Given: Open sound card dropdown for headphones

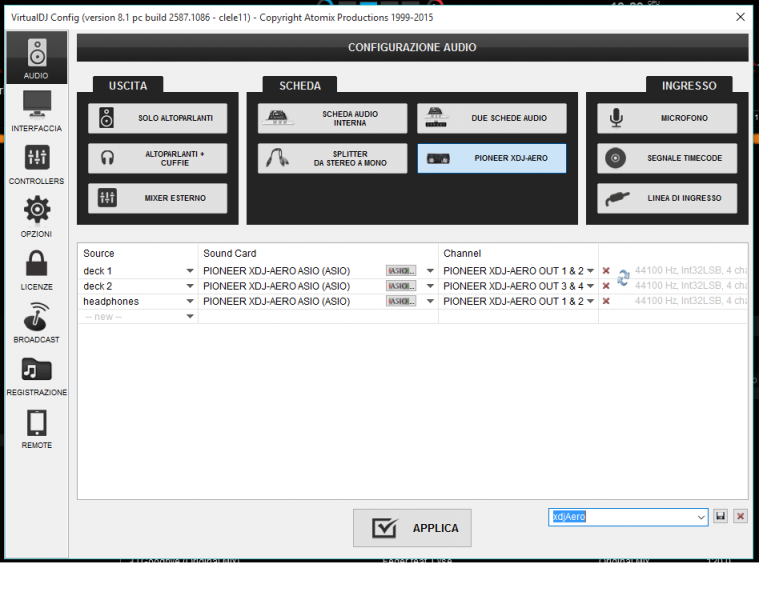Looking at the screenshot, I should 430,301.
